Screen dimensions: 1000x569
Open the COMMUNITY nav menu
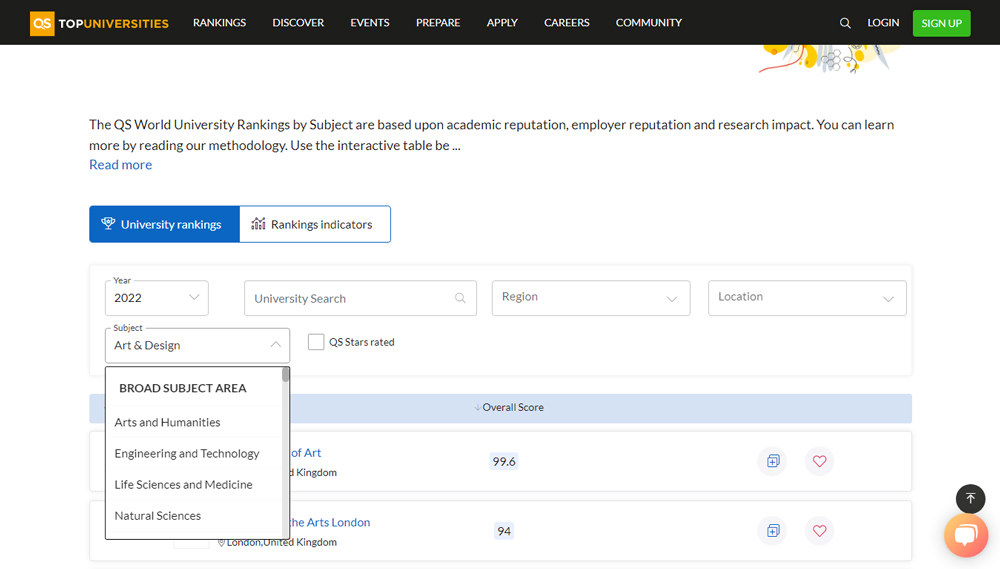[649, 23]
